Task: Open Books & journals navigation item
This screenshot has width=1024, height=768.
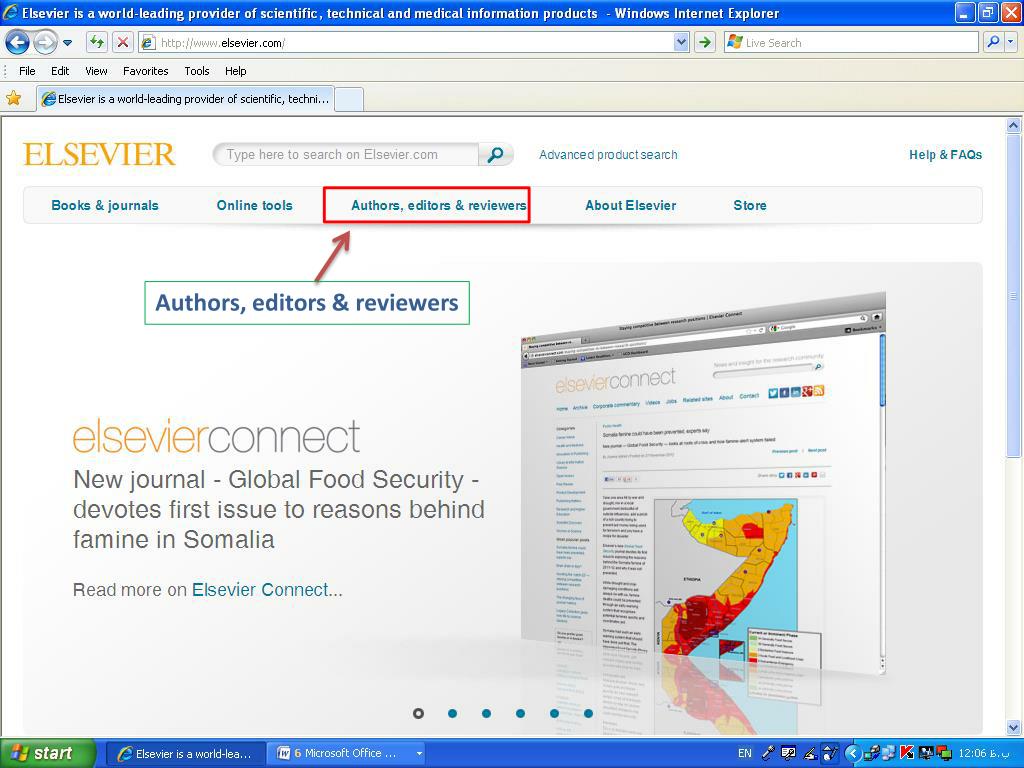Action: pyautogui.click(x=104, y=205)
